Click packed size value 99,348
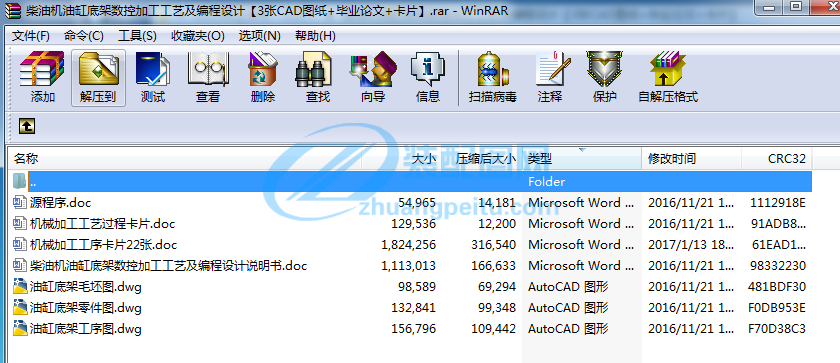This screenshot has width=840, height=363. click(x=497, y=308)
